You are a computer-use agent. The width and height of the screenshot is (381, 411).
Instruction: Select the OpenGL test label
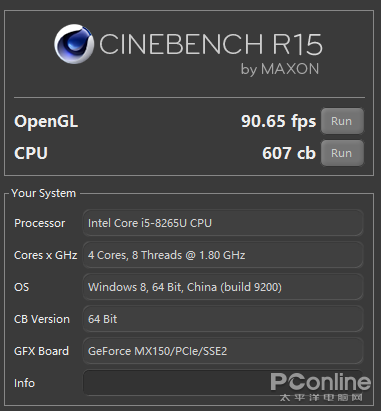pos(46,122)
